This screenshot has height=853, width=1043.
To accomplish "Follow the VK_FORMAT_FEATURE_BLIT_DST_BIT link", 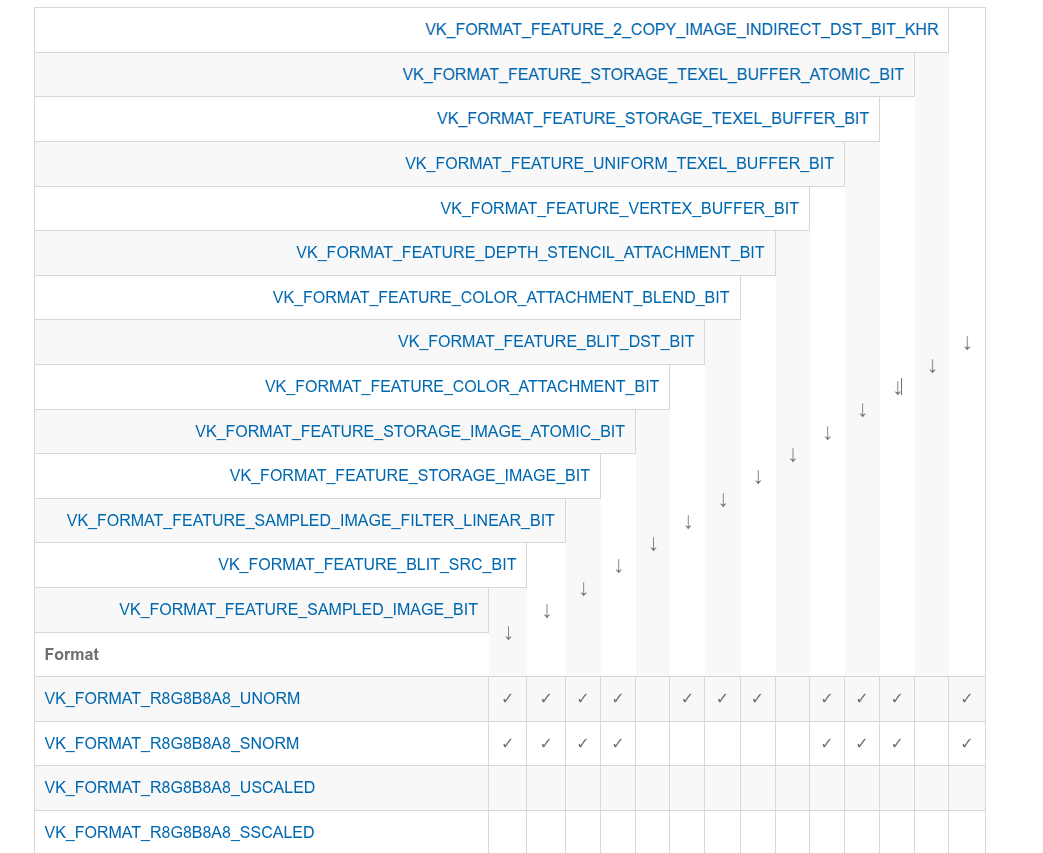I will [x=546, y=342].
